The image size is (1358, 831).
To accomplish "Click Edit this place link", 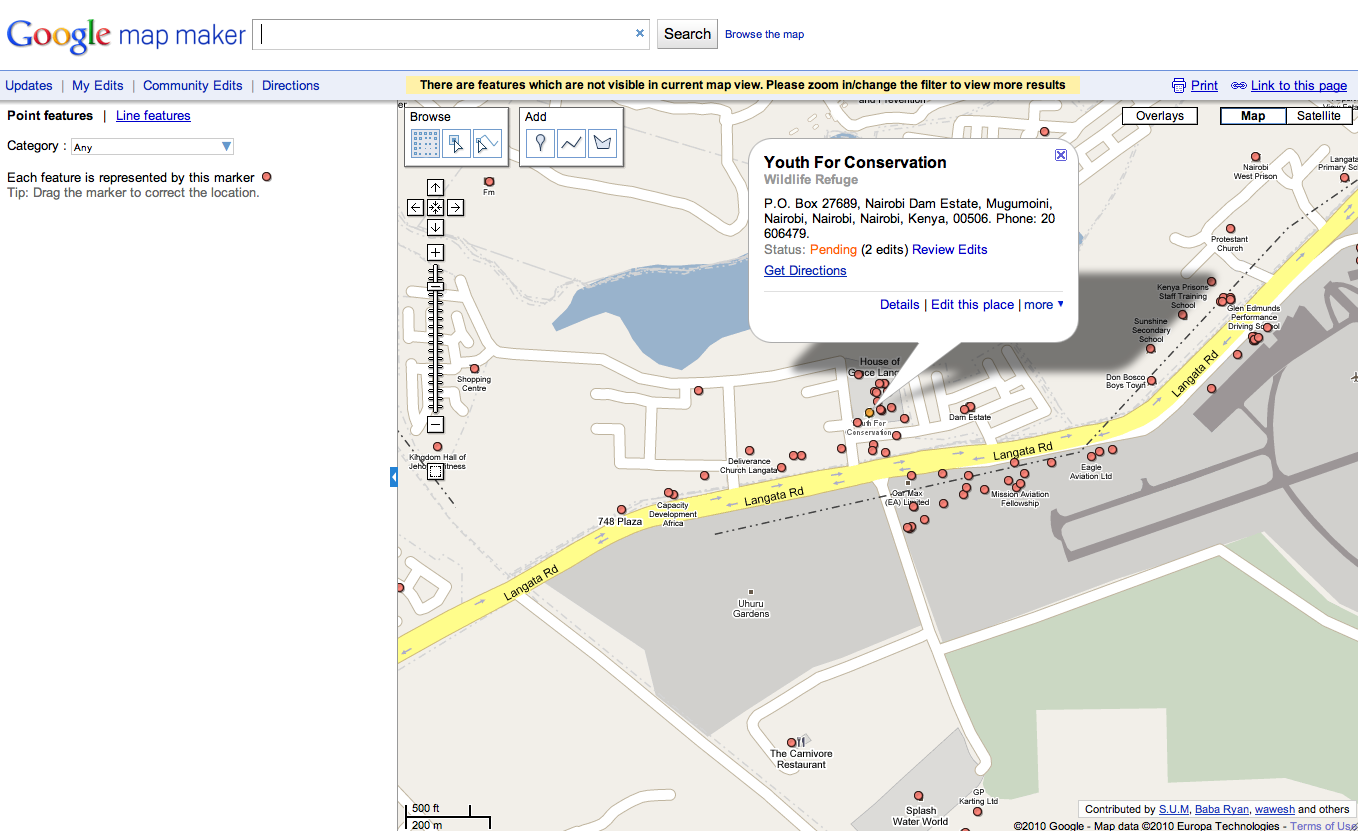I will [972, 305].
